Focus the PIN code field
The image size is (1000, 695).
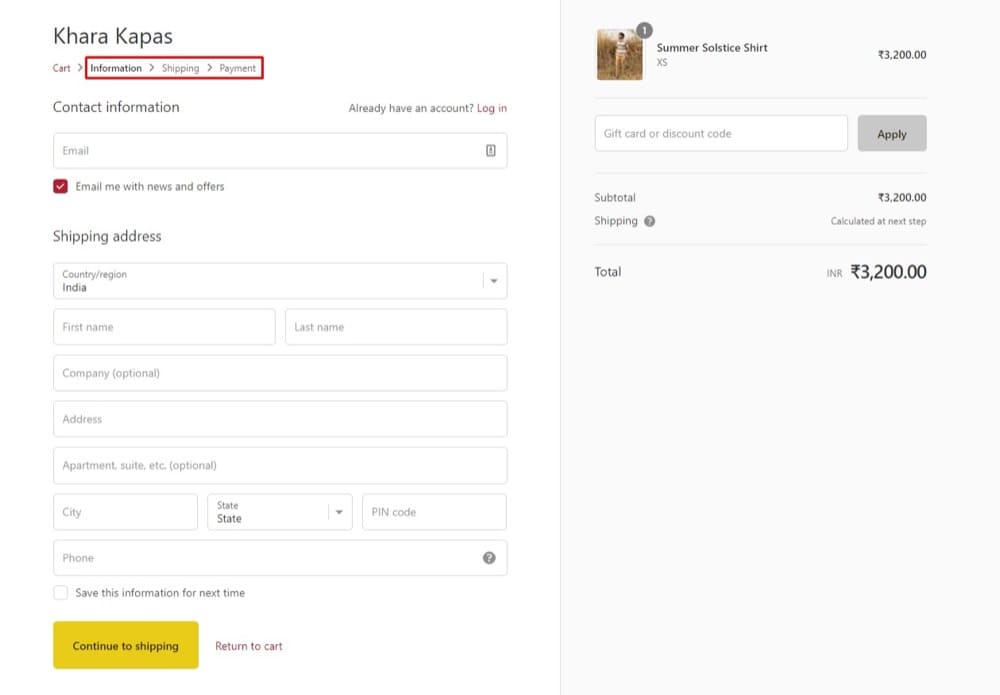tap(434, 512)
